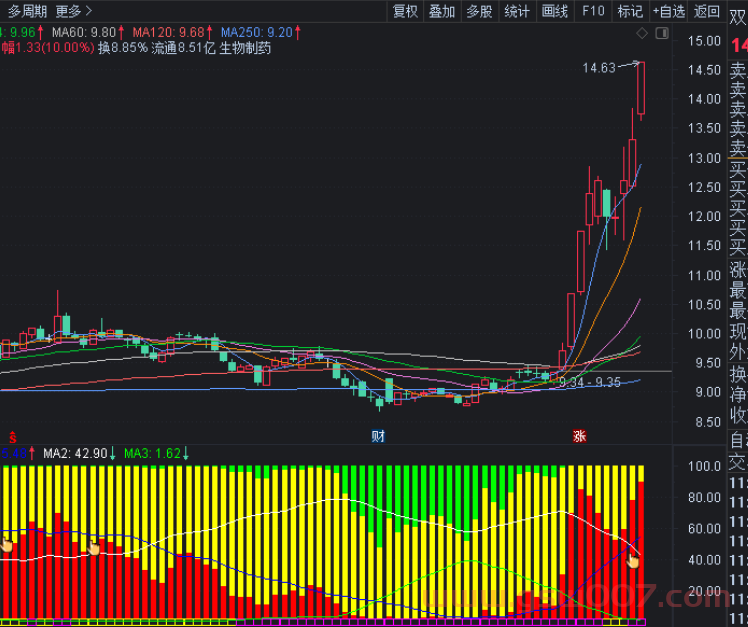Click the 14.63 high price arrow label

tap(599, 68)
